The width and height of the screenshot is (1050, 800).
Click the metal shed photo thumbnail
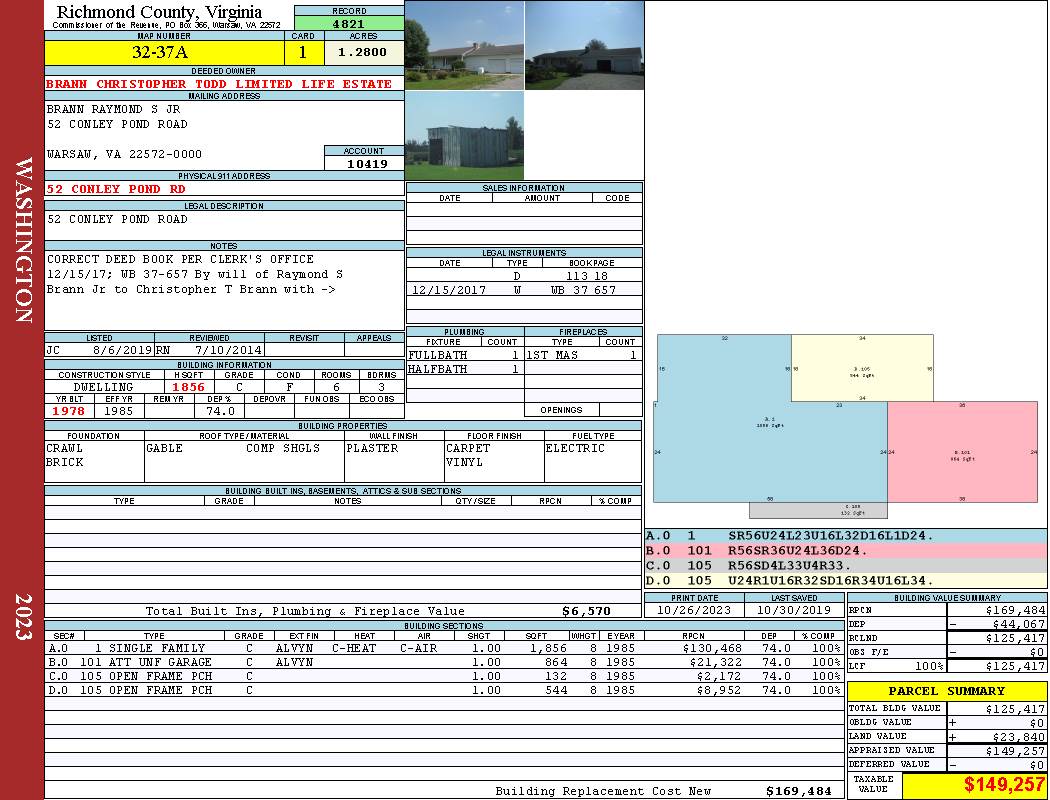[x=464, y=136]
